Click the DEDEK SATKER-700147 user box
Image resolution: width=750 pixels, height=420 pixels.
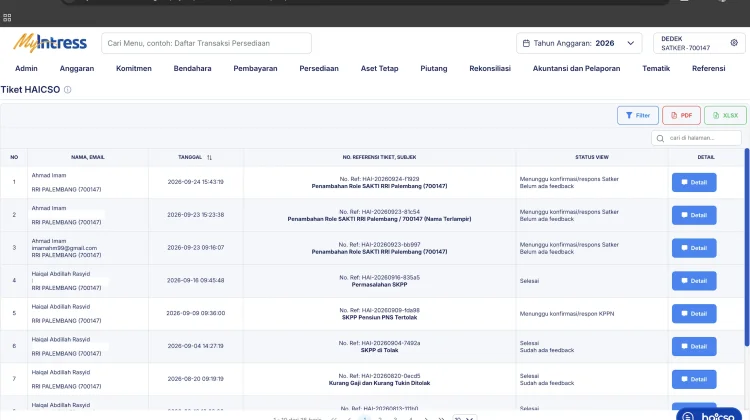[x=697, y=43]
